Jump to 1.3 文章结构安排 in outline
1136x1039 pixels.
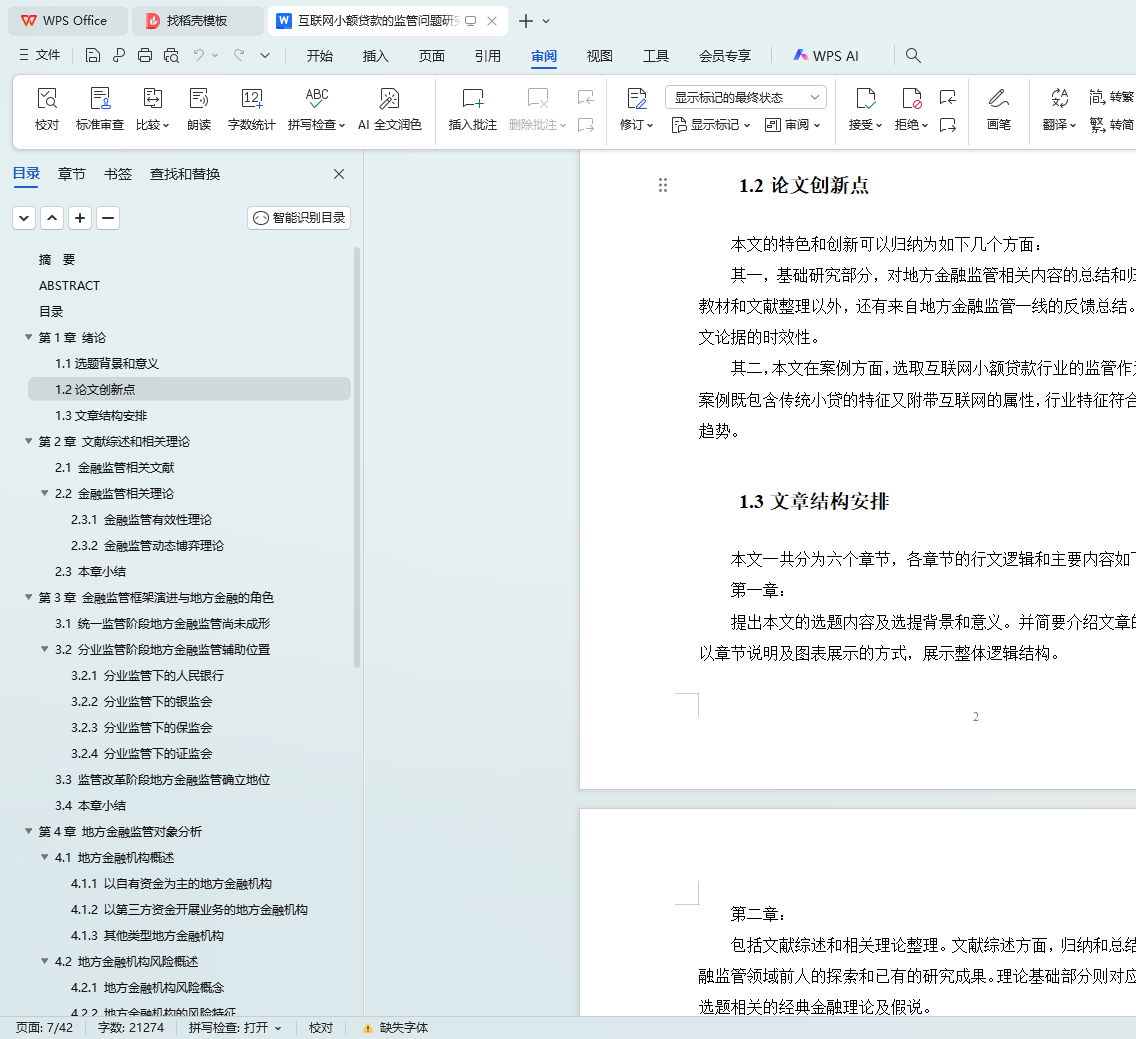point(101,415)
